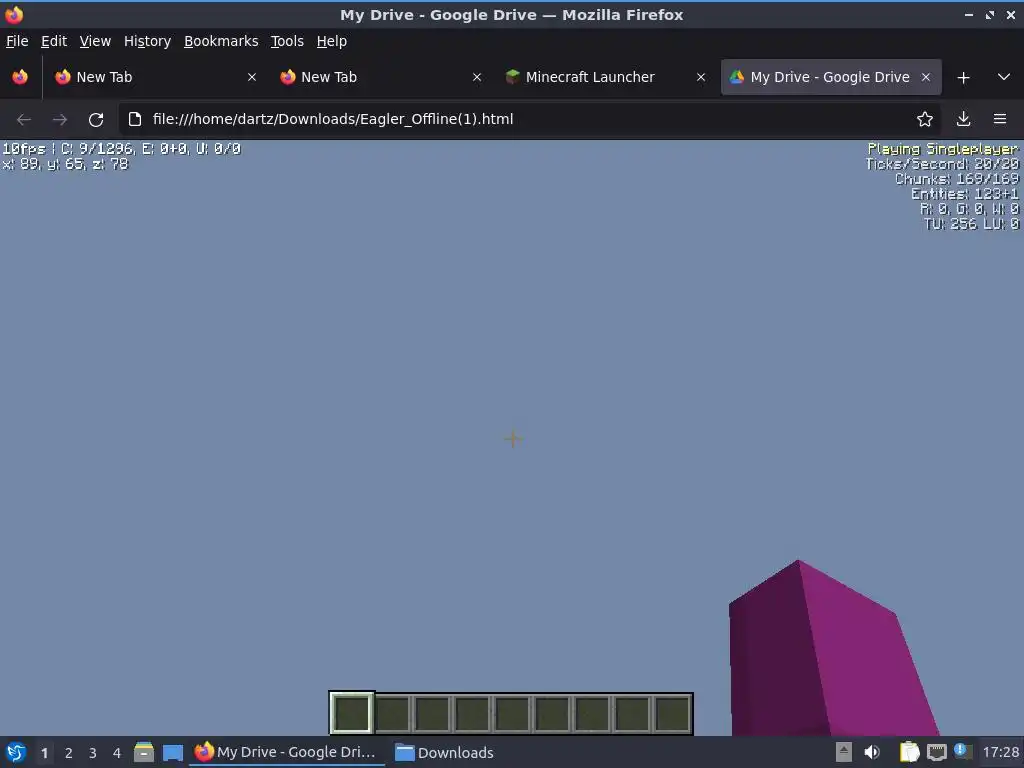Bookmark this page with star icon

[925, 119]
